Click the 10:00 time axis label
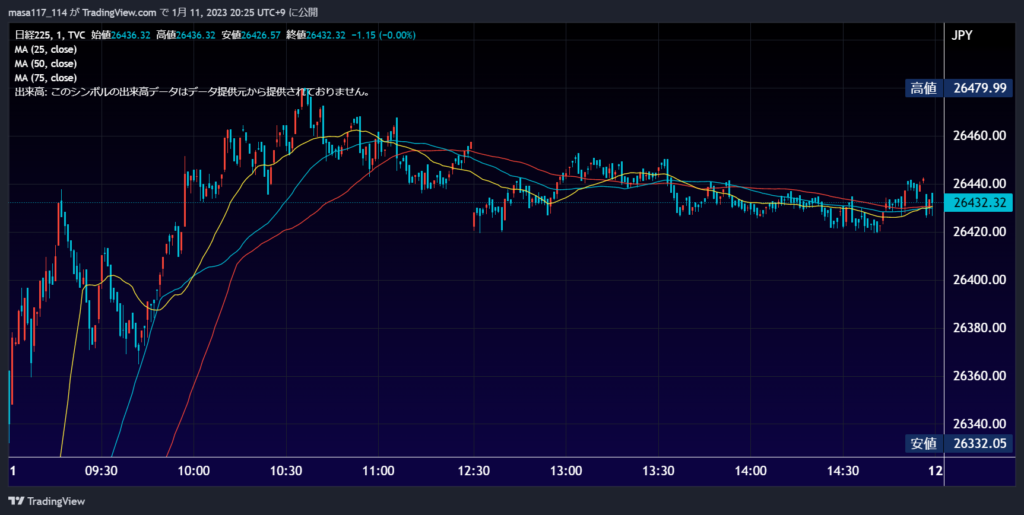The image size is (1024, 515). pyautogui.click(x=194, y=471)
